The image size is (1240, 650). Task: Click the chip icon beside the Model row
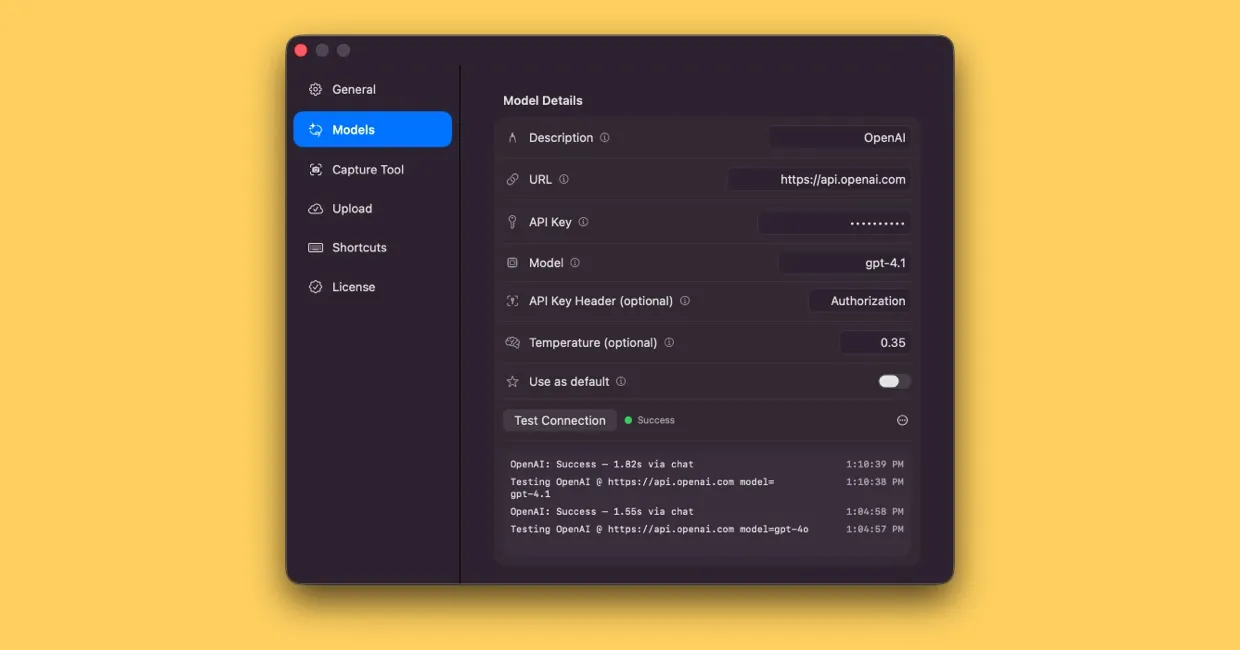click(513, 262)
